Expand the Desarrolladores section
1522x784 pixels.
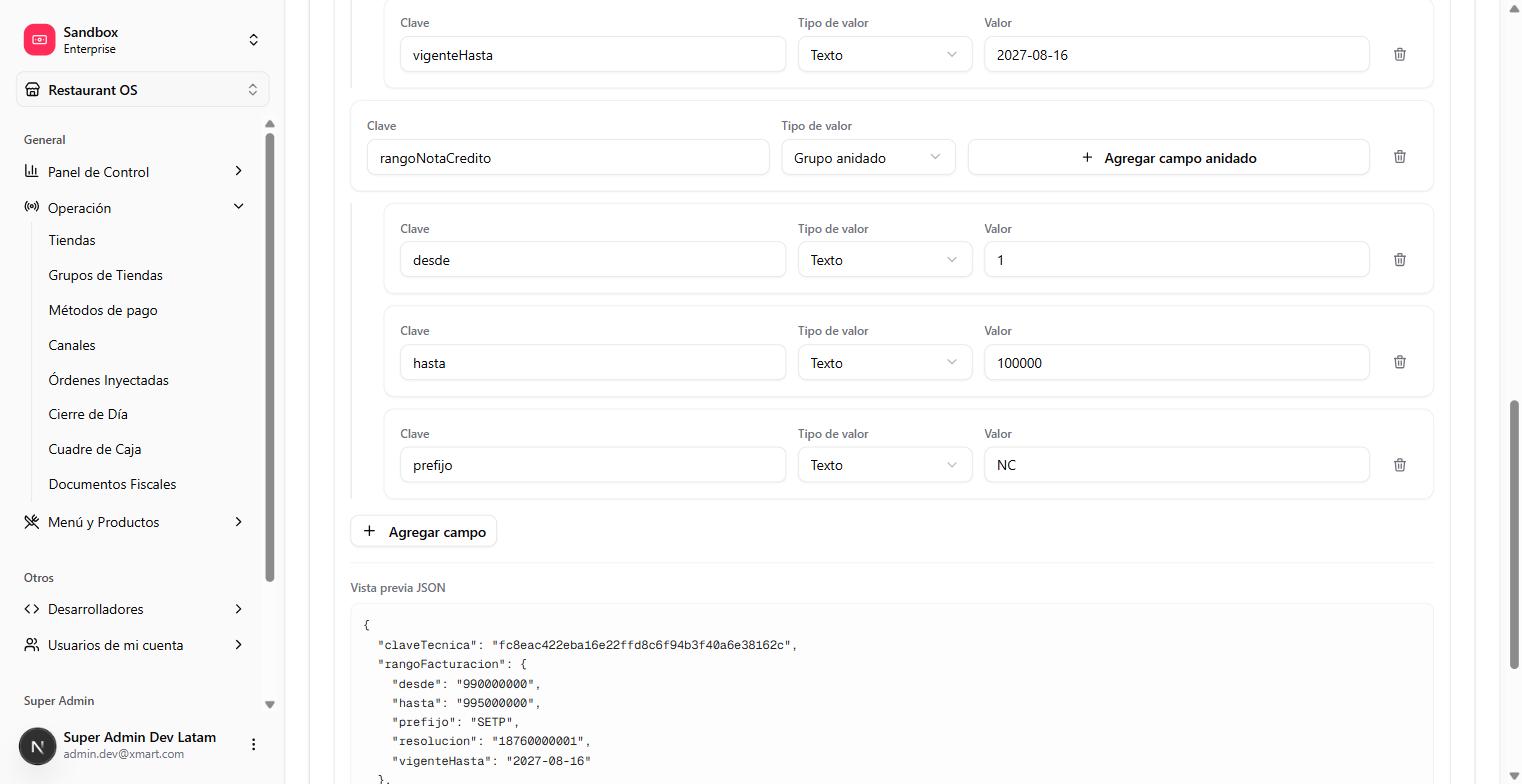[x=238, y=609]
